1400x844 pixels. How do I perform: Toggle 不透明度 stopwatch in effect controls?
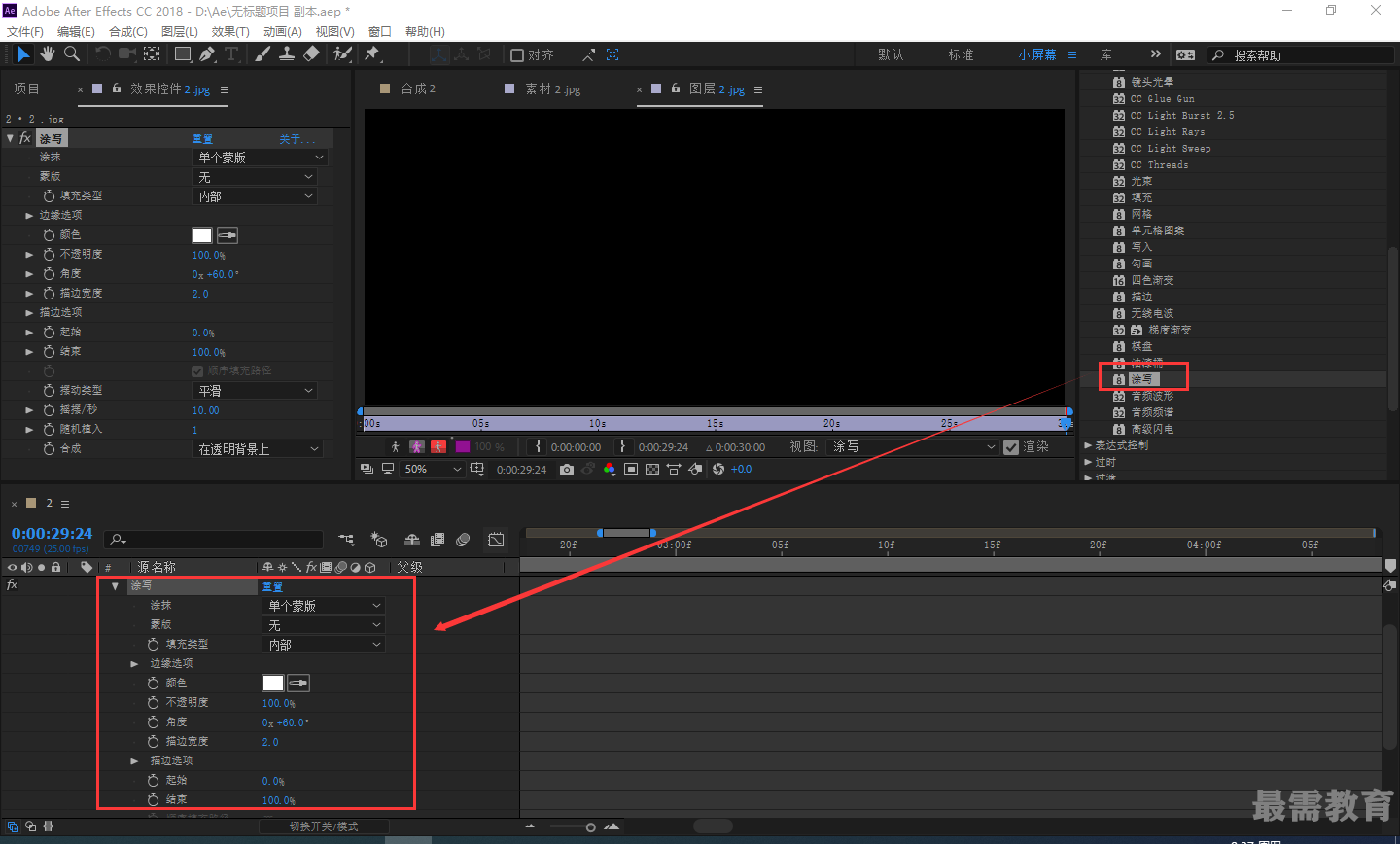(49, 254)
